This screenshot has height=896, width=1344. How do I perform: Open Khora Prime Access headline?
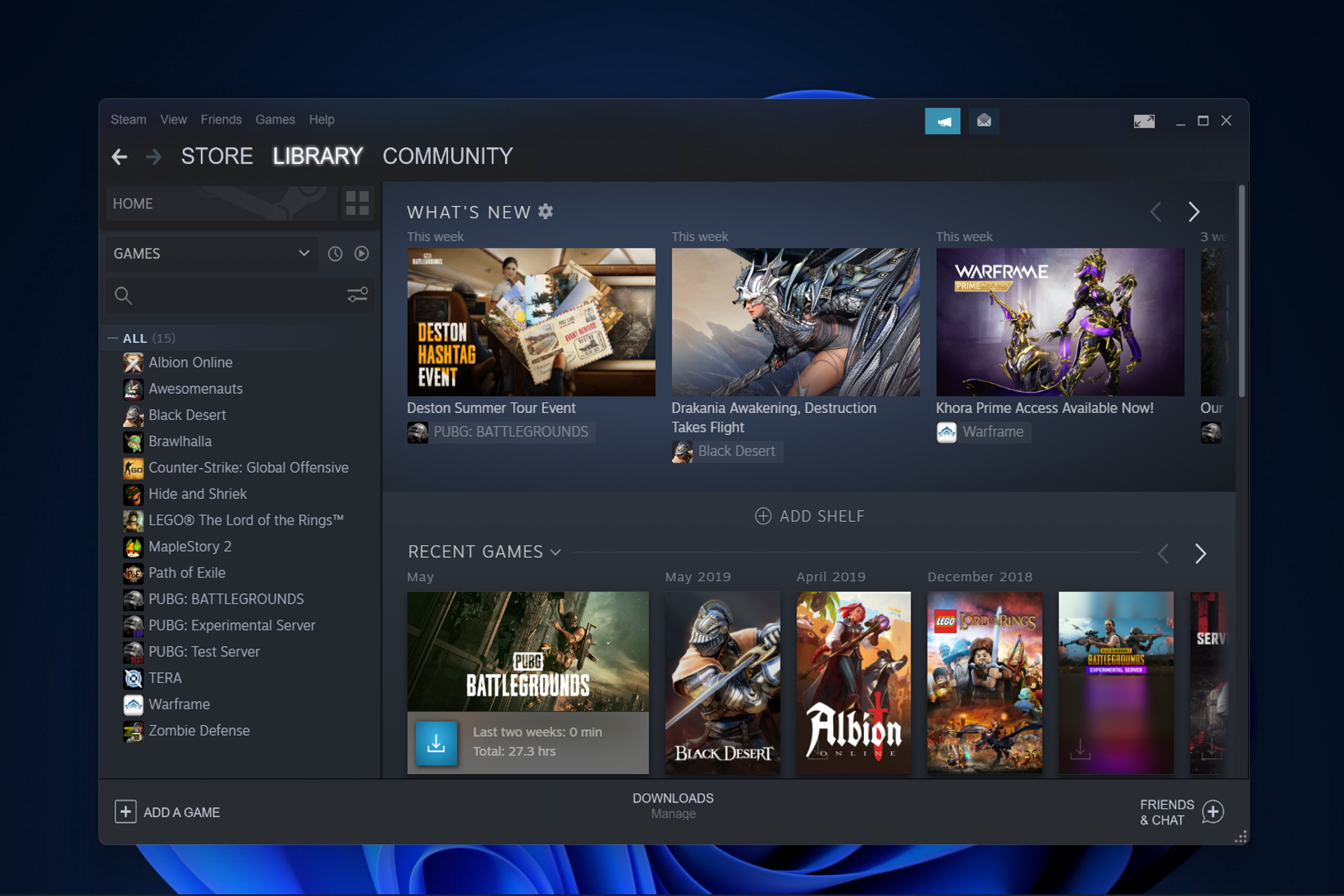(x=1044, y=408)
